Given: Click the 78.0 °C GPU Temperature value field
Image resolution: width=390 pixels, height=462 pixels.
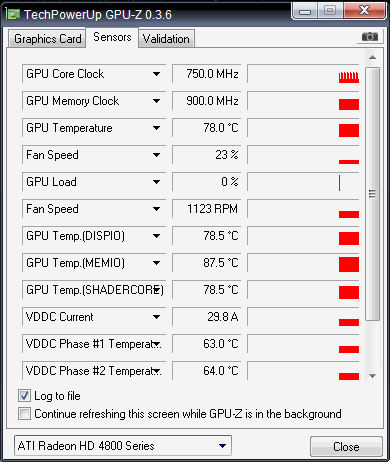Looking at the screenshot, I should click(x=206, y=128).
